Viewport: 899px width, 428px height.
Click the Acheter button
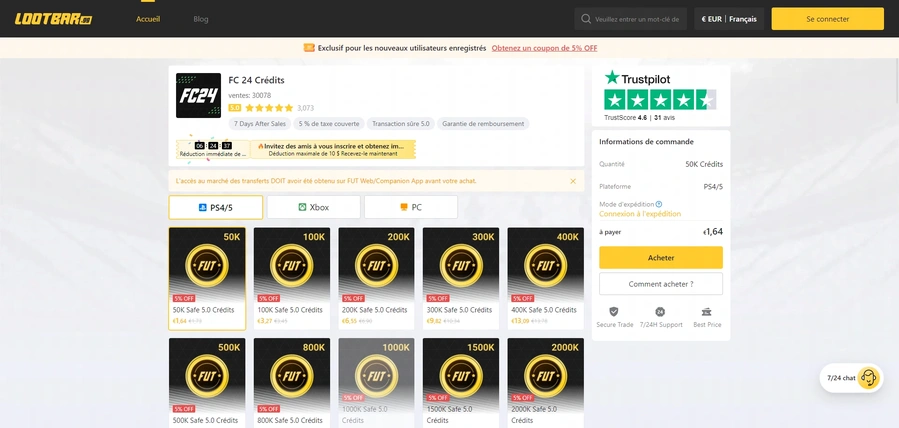click(x=661, y=258)
